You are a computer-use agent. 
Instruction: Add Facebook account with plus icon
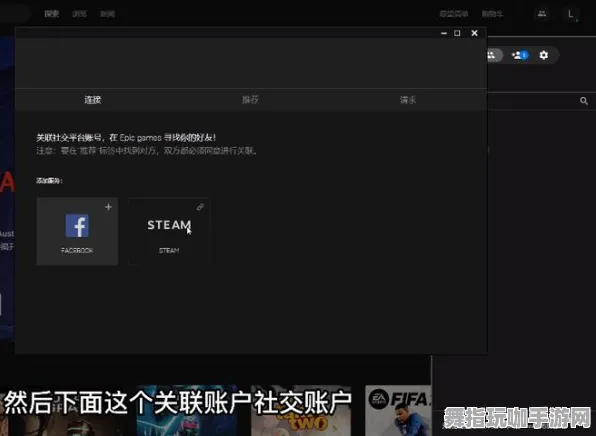pyautogui.click(x=108, y=207)
